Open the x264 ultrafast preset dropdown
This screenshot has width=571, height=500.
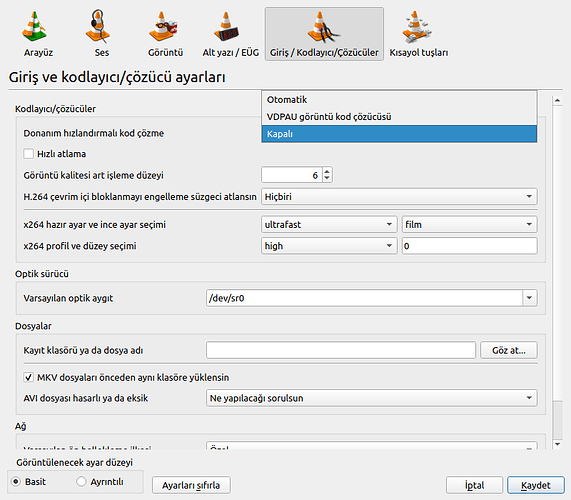pos(329,225)
